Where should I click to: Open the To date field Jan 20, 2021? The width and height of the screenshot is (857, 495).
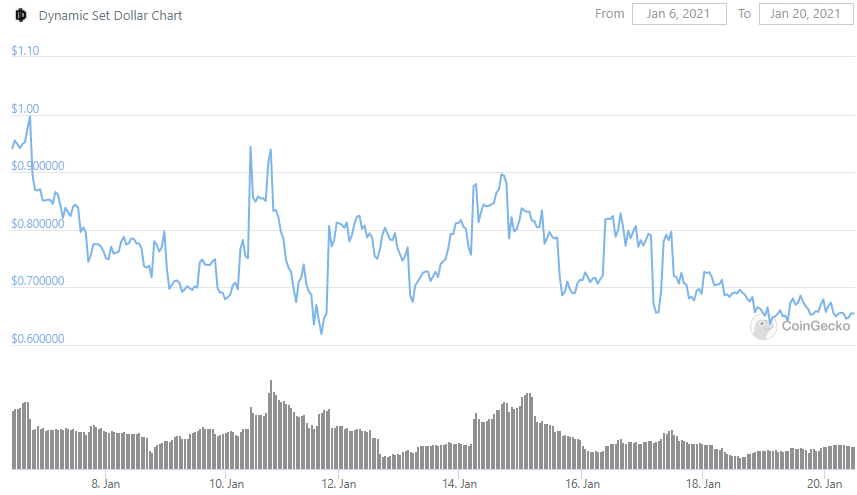(805, 14)
